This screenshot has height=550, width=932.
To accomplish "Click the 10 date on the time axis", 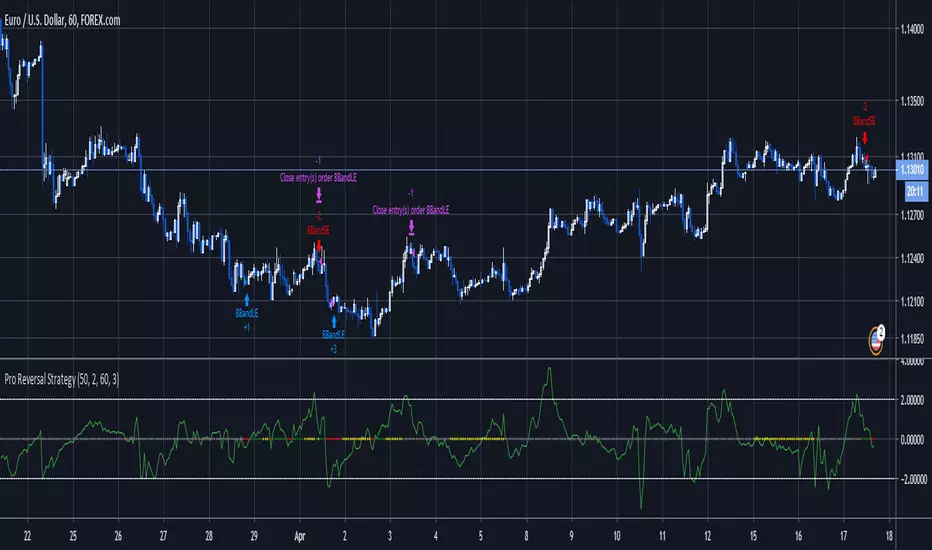I will coord(617,536).
